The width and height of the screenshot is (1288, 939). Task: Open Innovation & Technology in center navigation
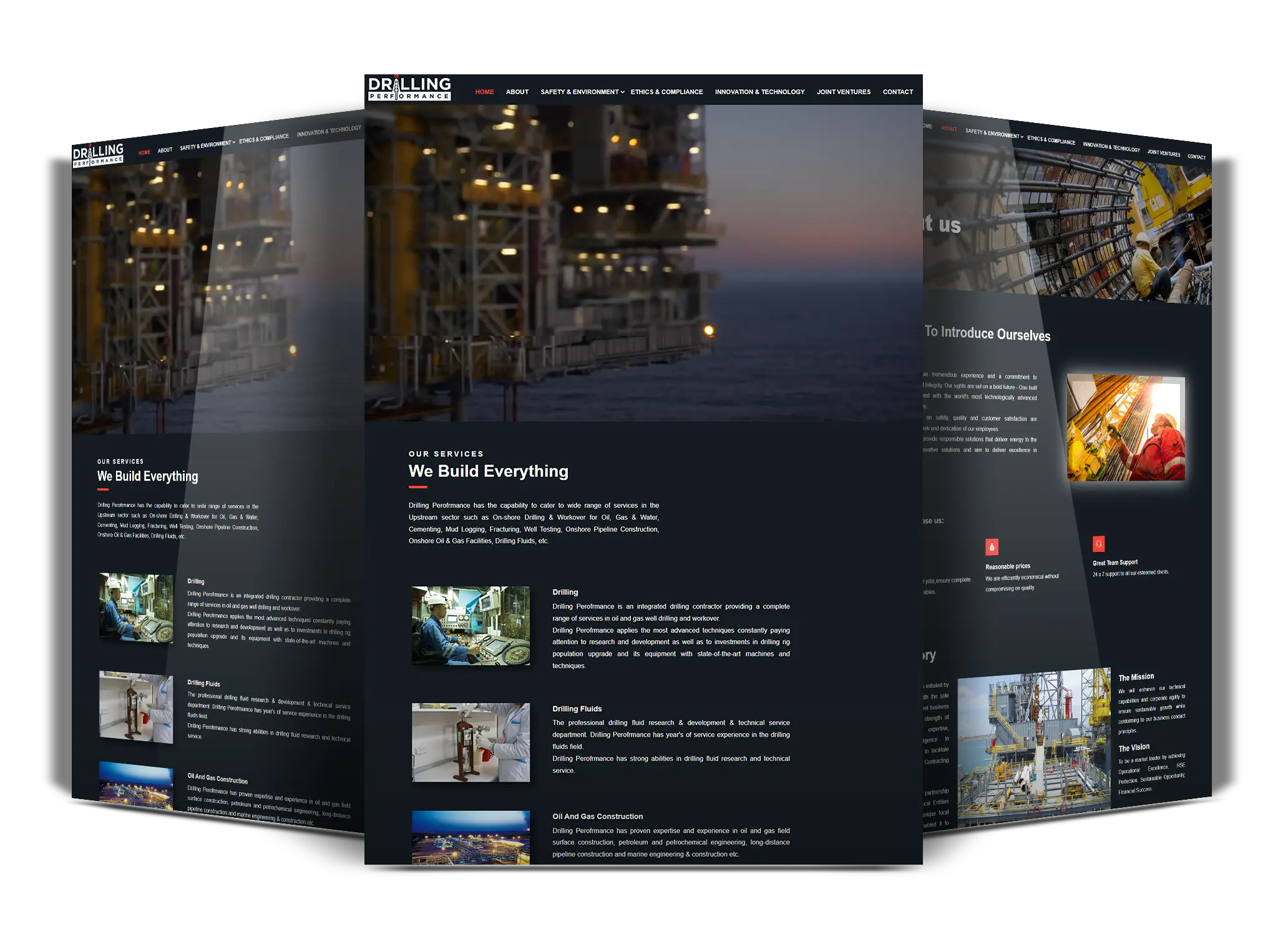pos(759,92)
